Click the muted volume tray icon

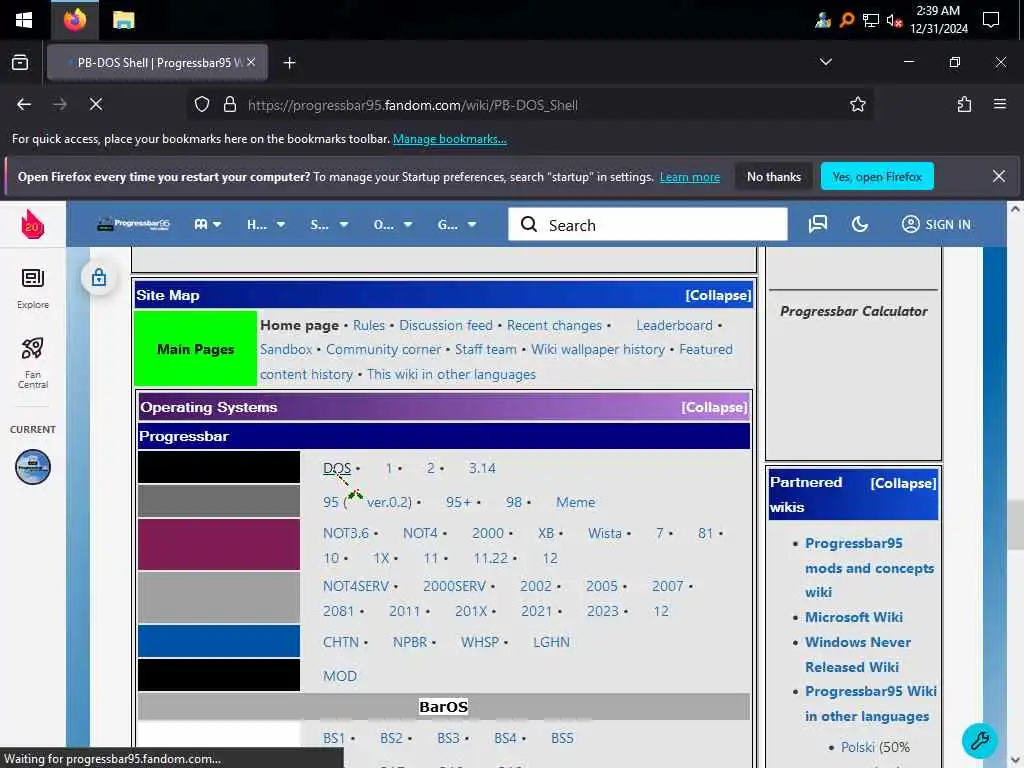point(894,21)
